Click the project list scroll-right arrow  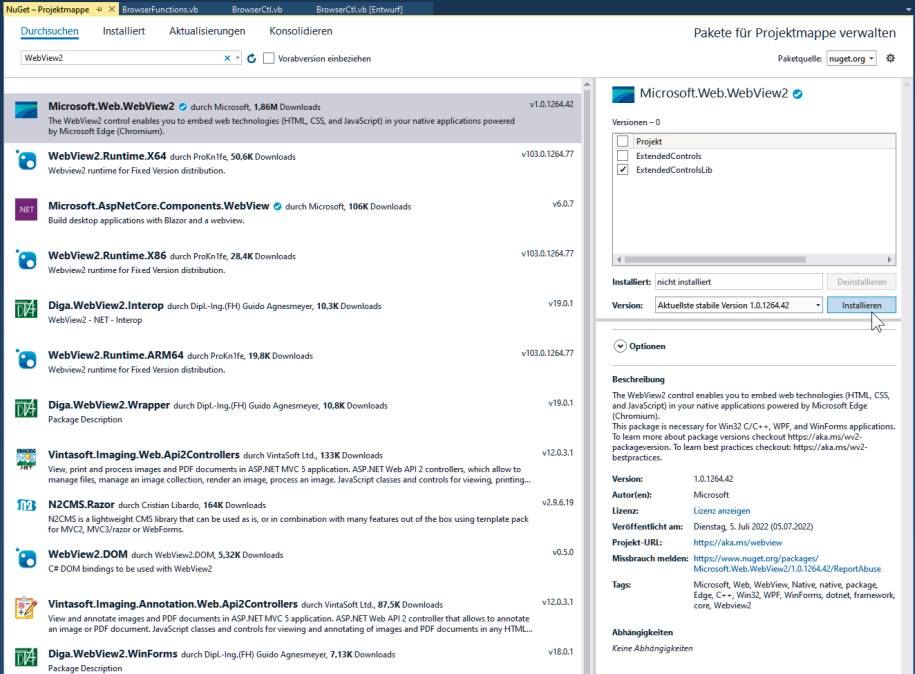[889, 260]
